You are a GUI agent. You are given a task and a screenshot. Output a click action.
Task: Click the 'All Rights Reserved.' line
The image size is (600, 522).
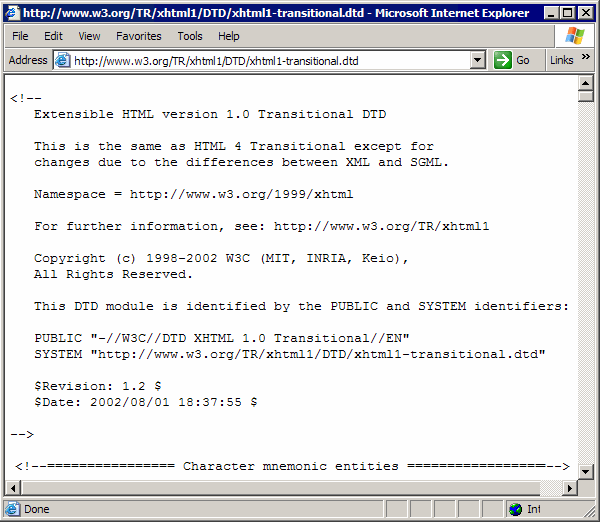coord(113,274)
